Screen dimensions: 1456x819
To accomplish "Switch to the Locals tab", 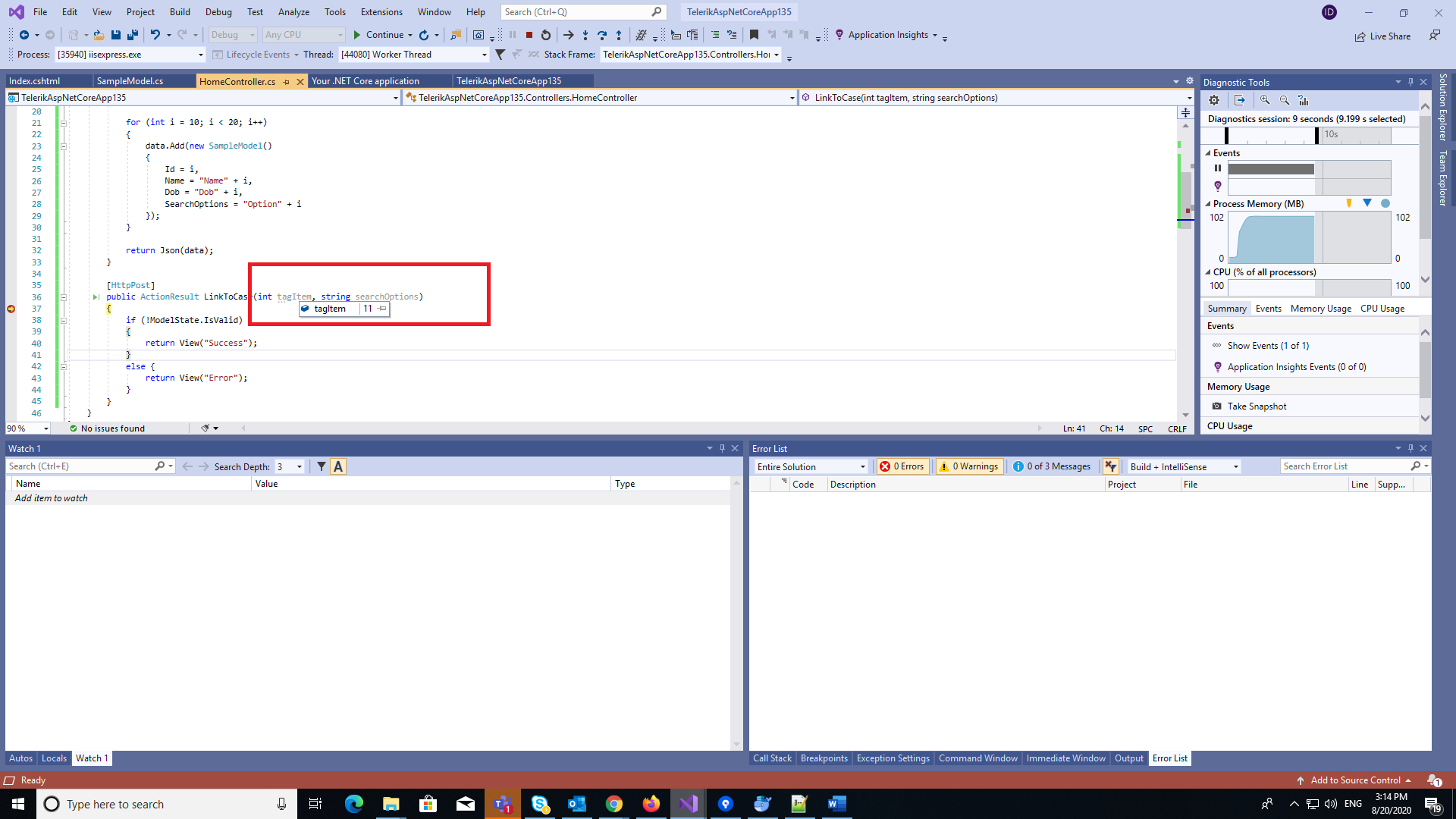I will tap(54, 758).
